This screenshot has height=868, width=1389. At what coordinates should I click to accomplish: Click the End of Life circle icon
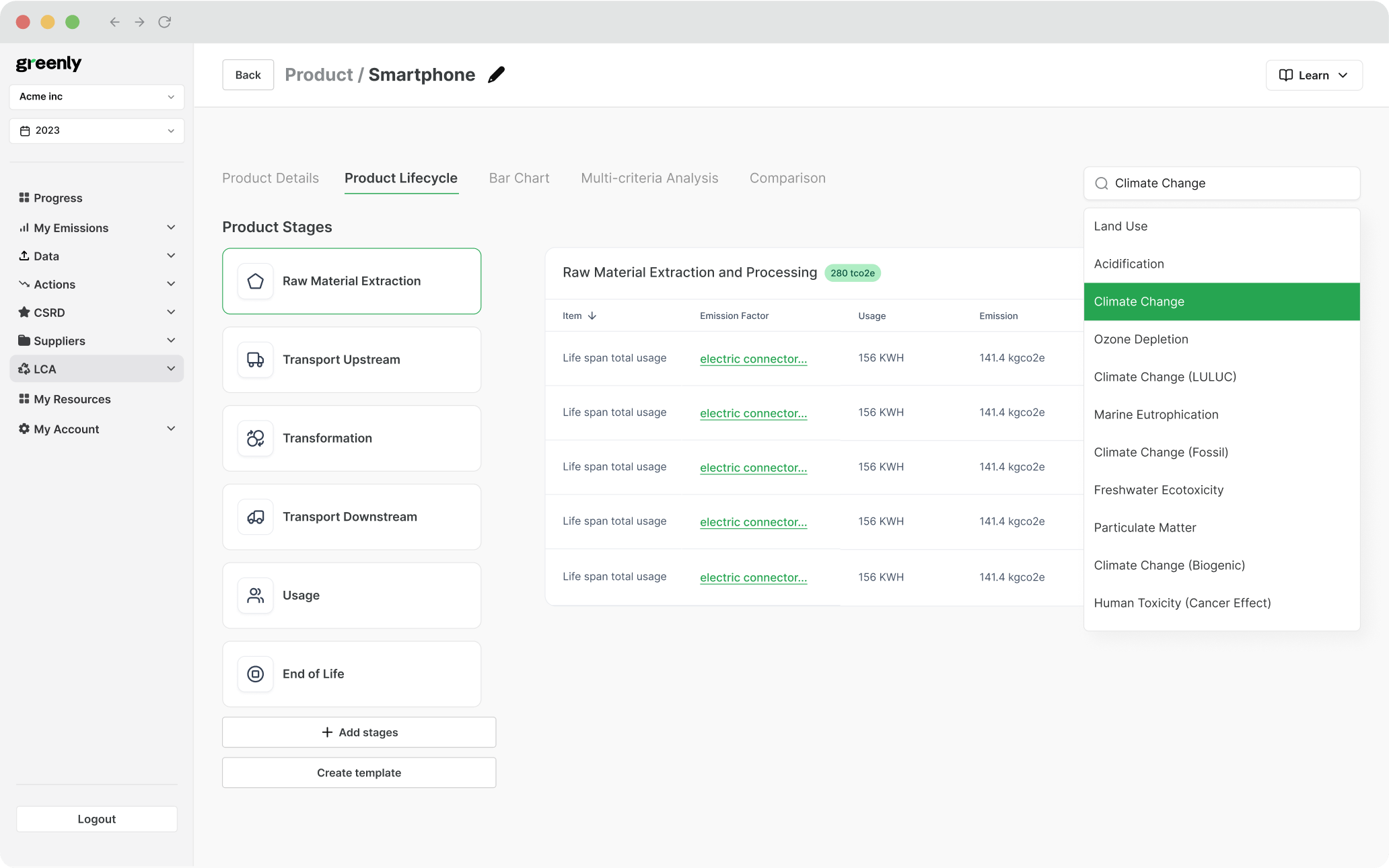coord(255,674)
